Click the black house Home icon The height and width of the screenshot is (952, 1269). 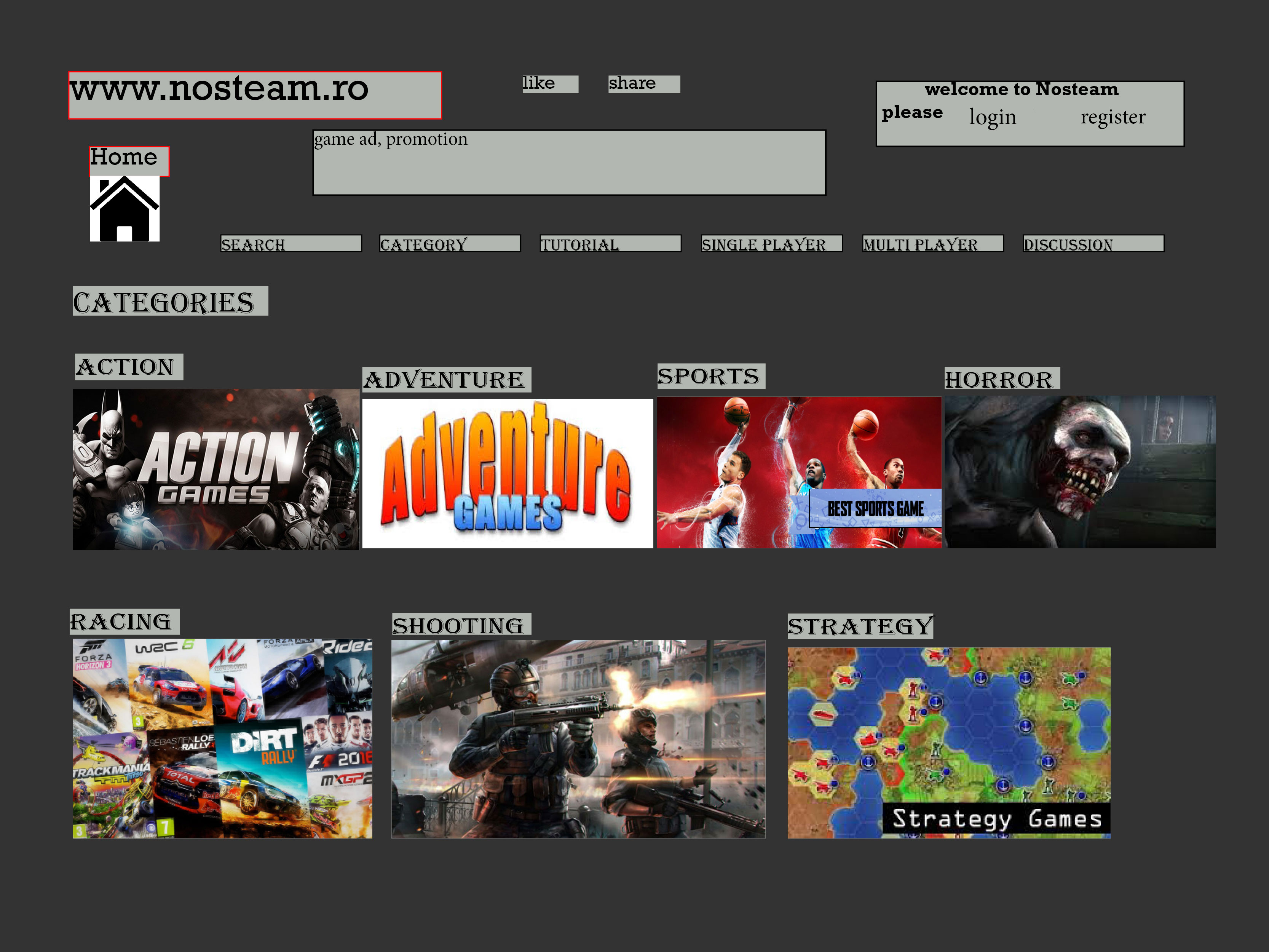125,209
